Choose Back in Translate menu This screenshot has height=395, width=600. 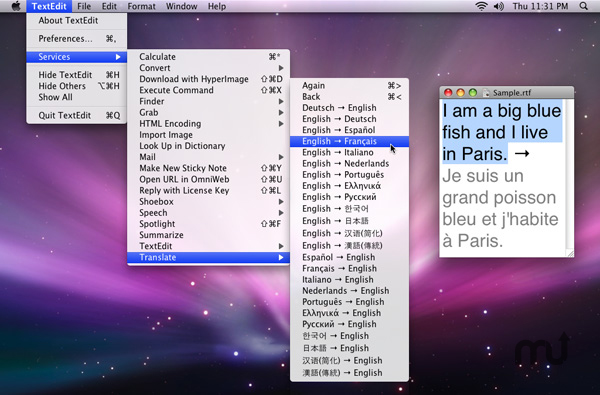tap(349, 96)
